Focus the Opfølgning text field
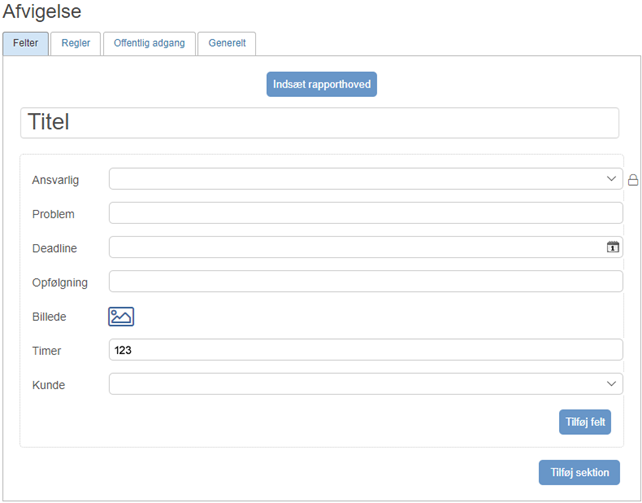The image size is (642, 503). click(x=366, y=281)
